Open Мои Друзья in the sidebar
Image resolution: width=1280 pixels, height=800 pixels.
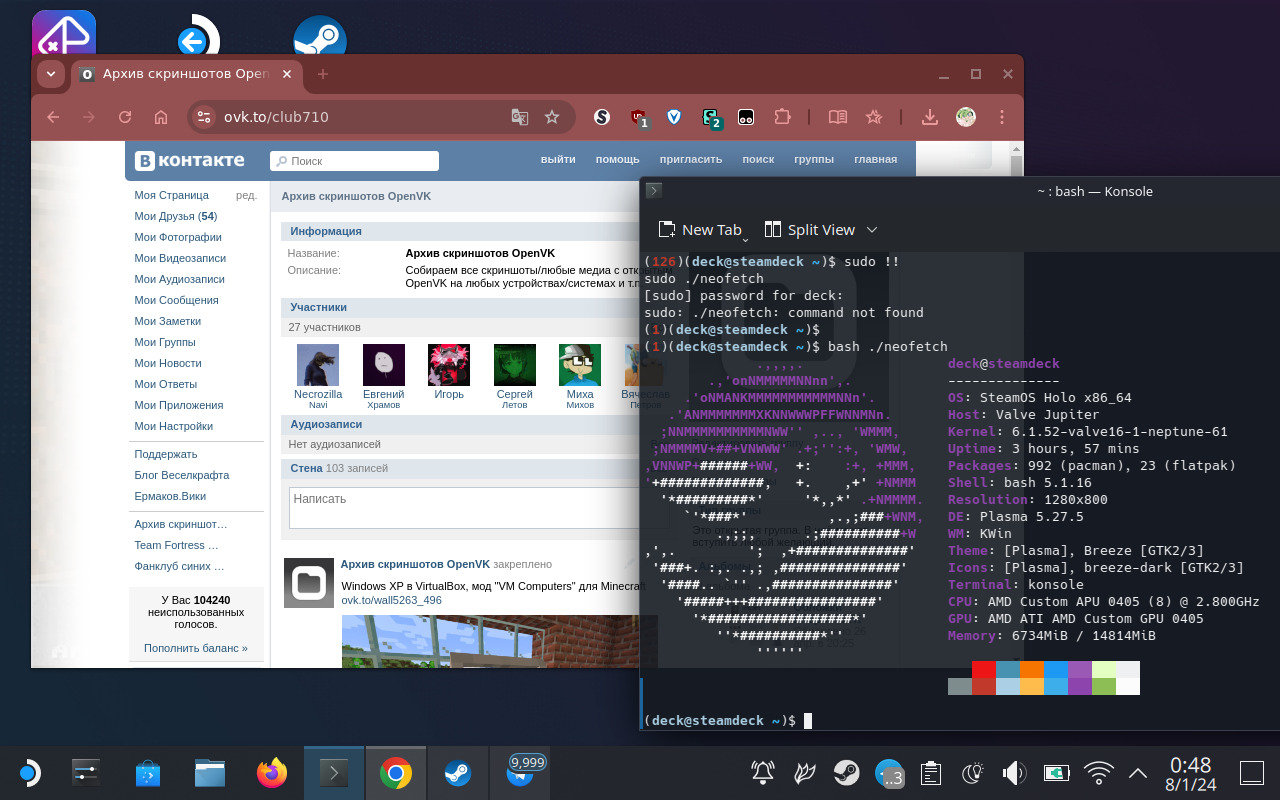click(176, 216)
